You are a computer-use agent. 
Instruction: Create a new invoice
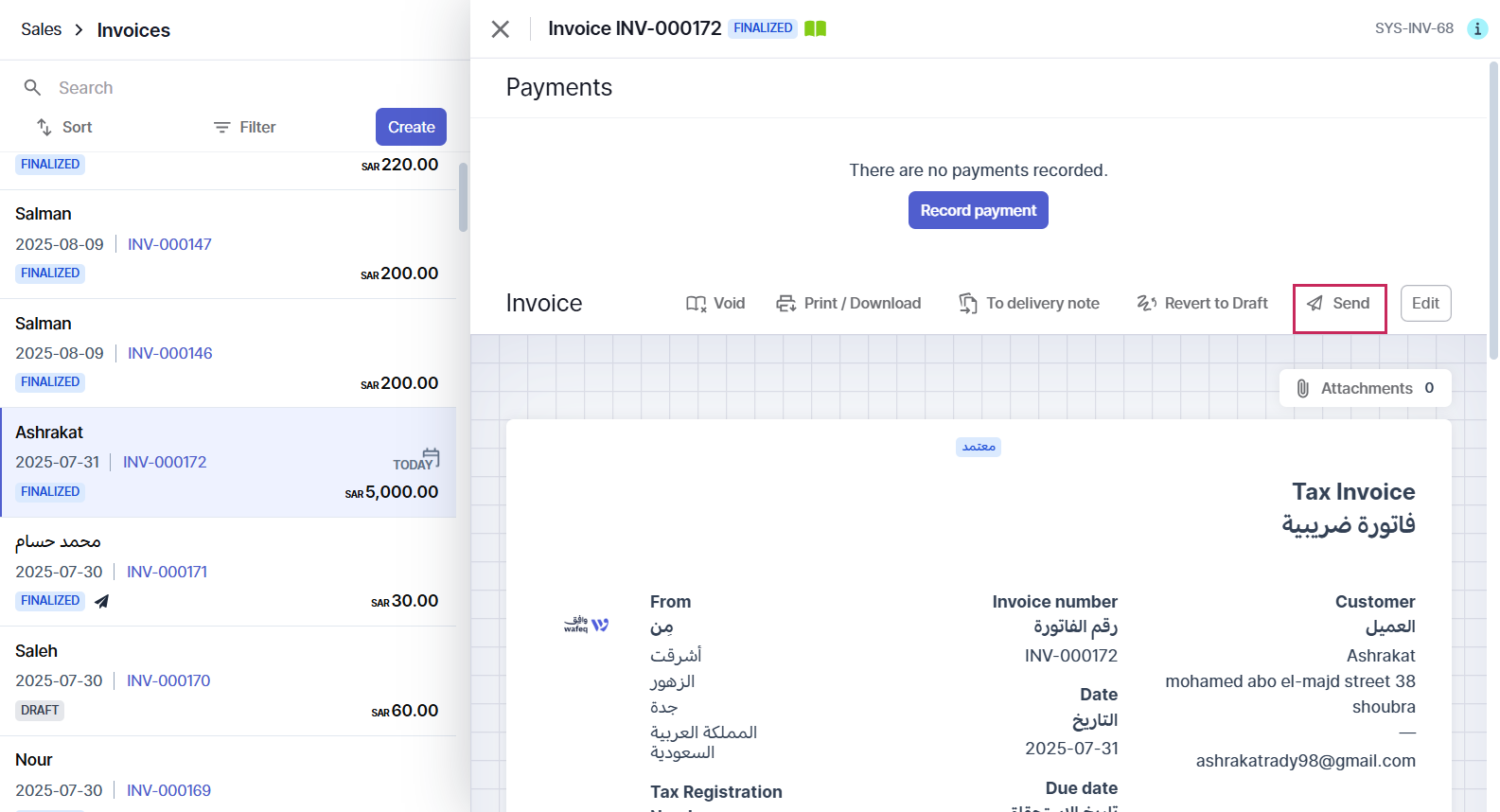click(411, 127)
